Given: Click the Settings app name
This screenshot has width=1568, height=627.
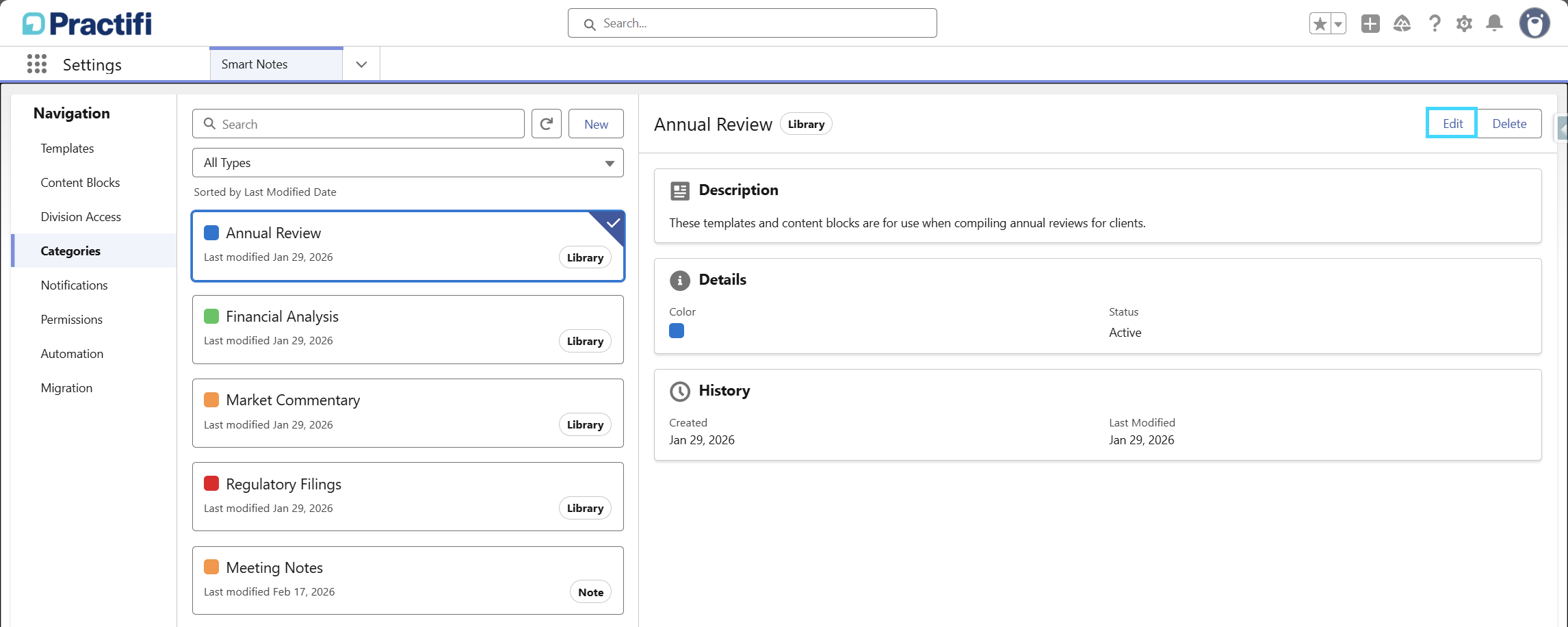Looking at the screenshot, I should click(x=92, y=64).
